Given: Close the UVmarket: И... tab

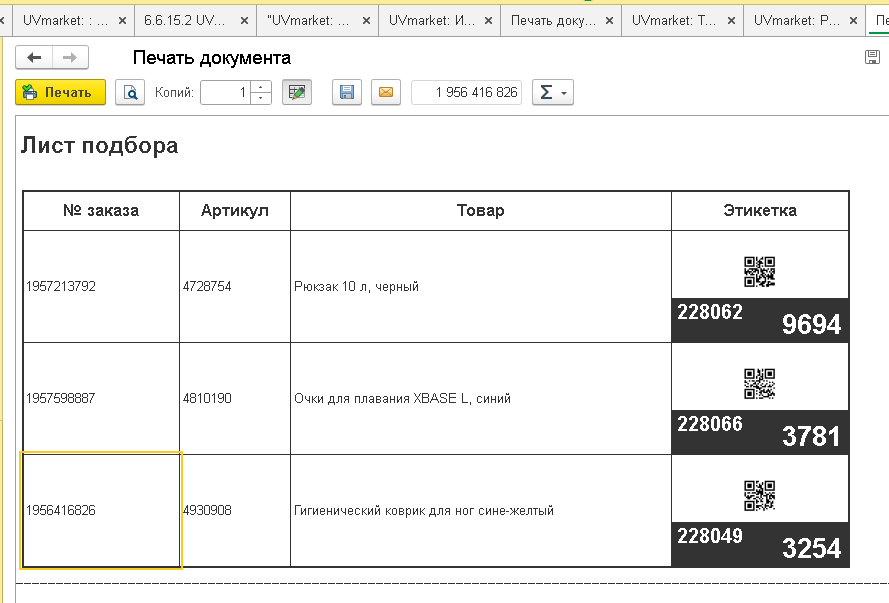Looking at the screenshot, I should click(x=488, y=21).
